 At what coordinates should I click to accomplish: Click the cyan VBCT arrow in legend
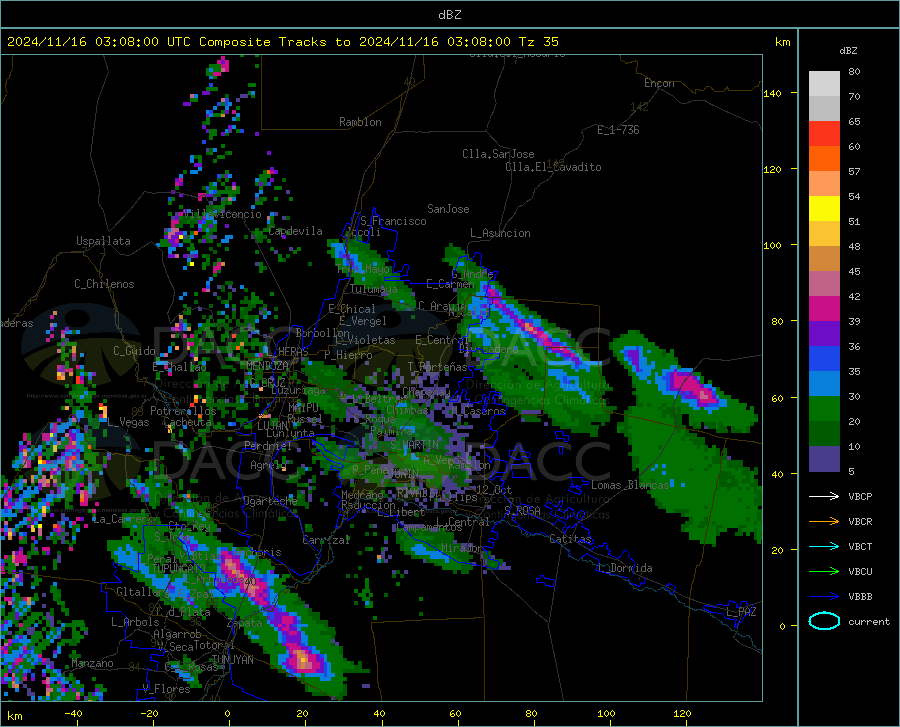point(824,546)
